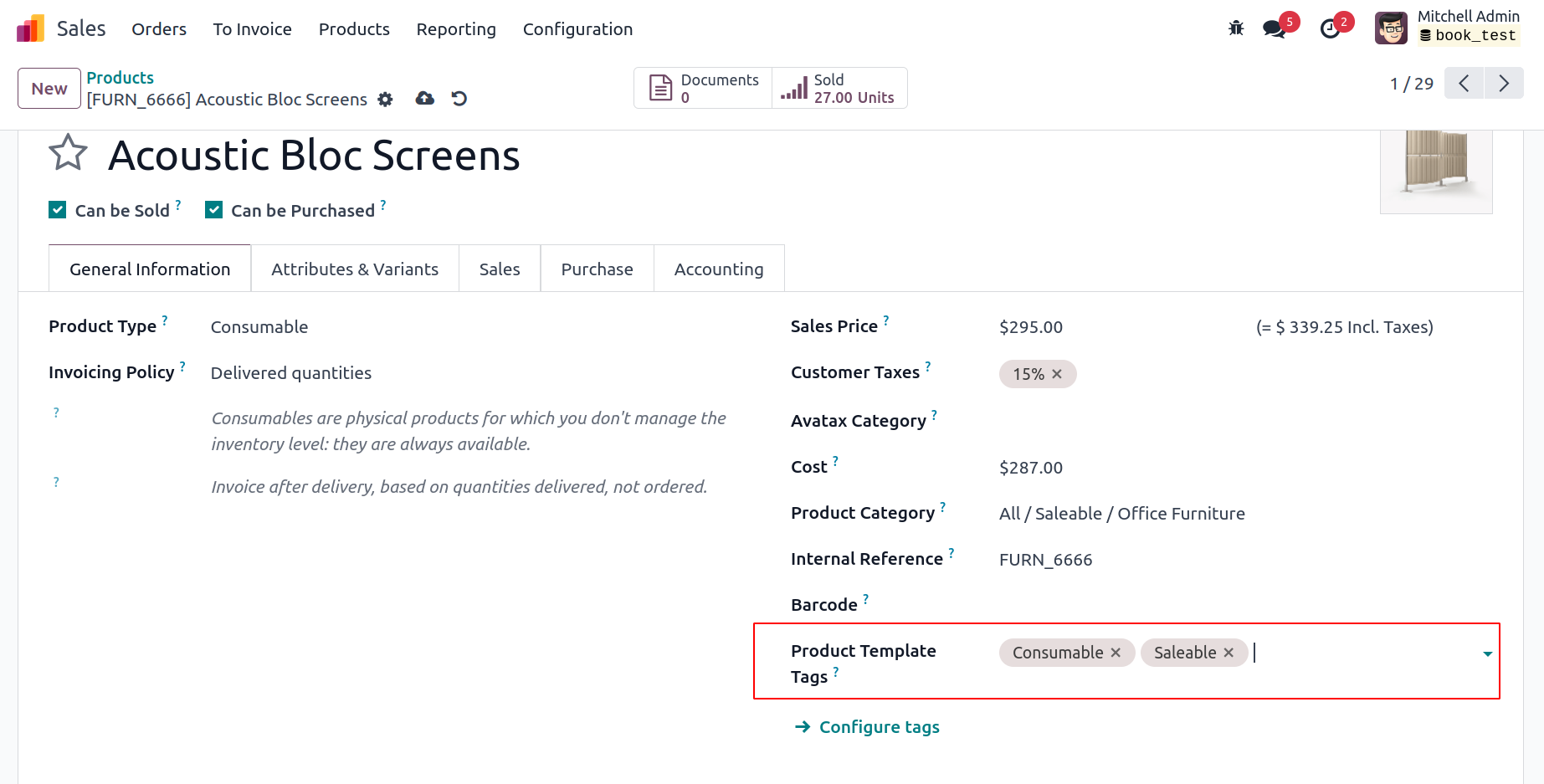Switch to the Attributes & Variants tab
The width and height of the screenshot is (1544, 784).
pos(355,269)
